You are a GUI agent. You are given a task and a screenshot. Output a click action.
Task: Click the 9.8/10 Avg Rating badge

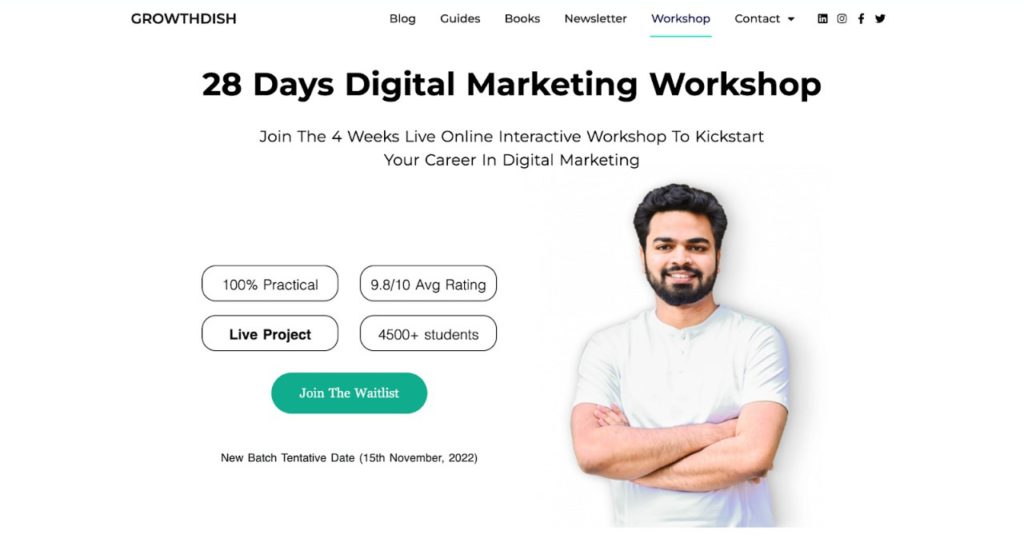pyautogui.click(x=428, y=284)
